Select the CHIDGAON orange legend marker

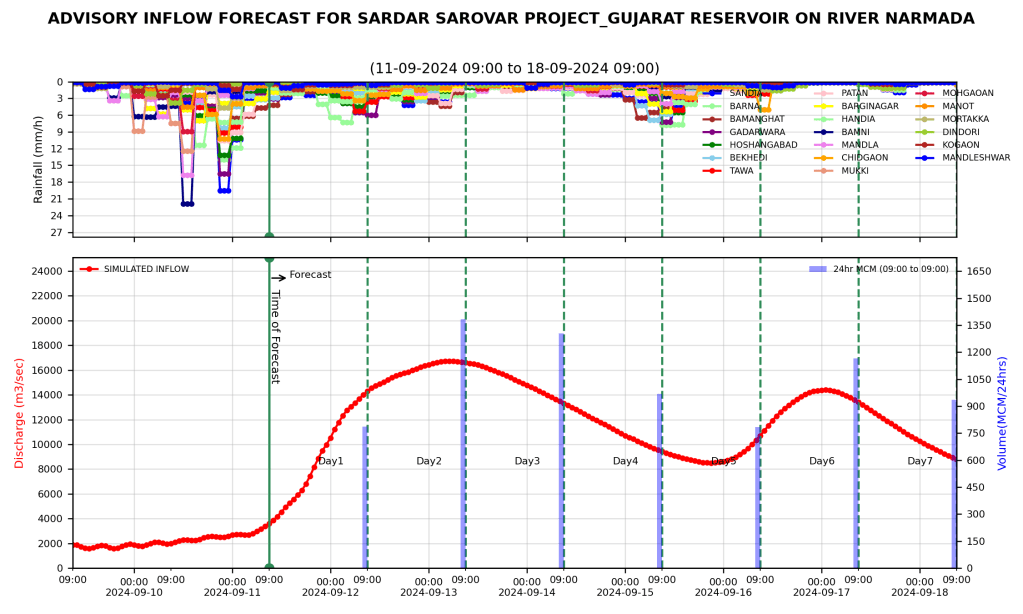tap(823, 158)
